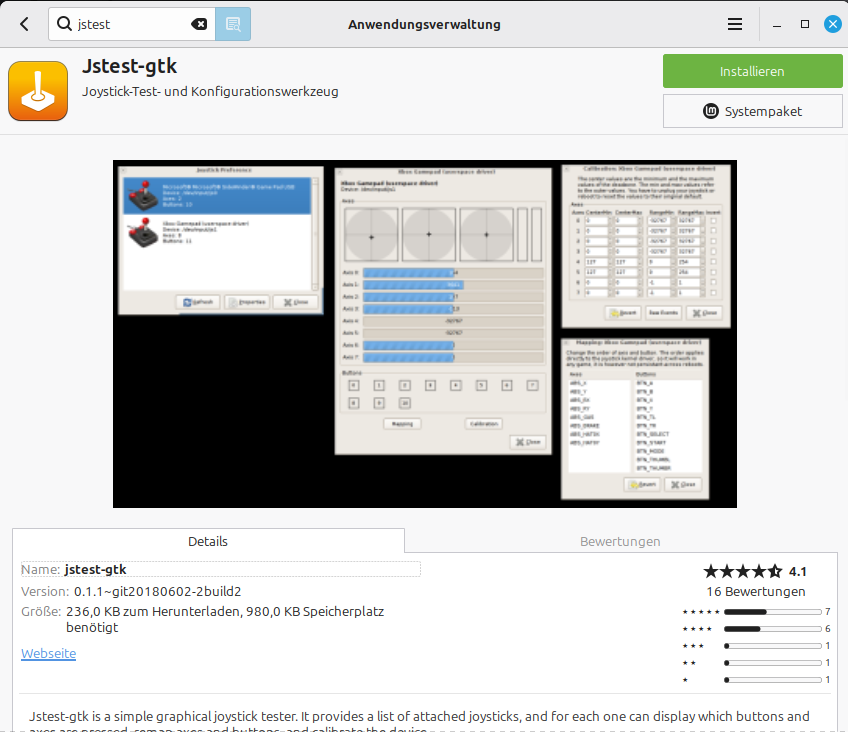The image size is (848, 732).
Task: Switch to the Bewertungen tab
Action: (620, 540)
